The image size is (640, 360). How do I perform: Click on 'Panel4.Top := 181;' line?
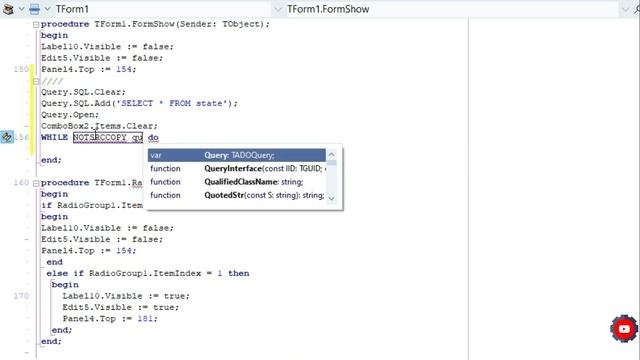pyautogui.click(x=110, y=319)
